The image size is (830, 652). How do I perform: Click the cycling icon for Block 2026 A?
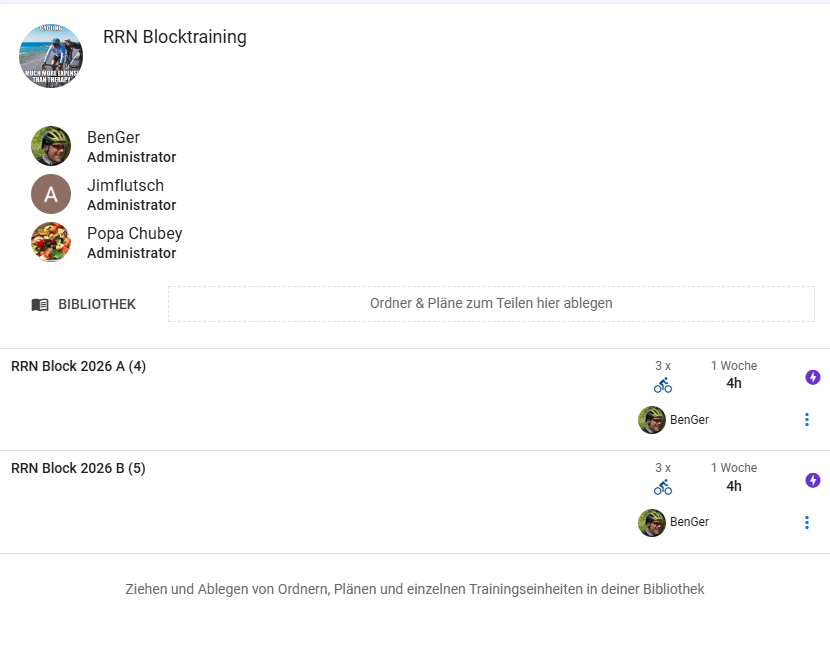663,385
